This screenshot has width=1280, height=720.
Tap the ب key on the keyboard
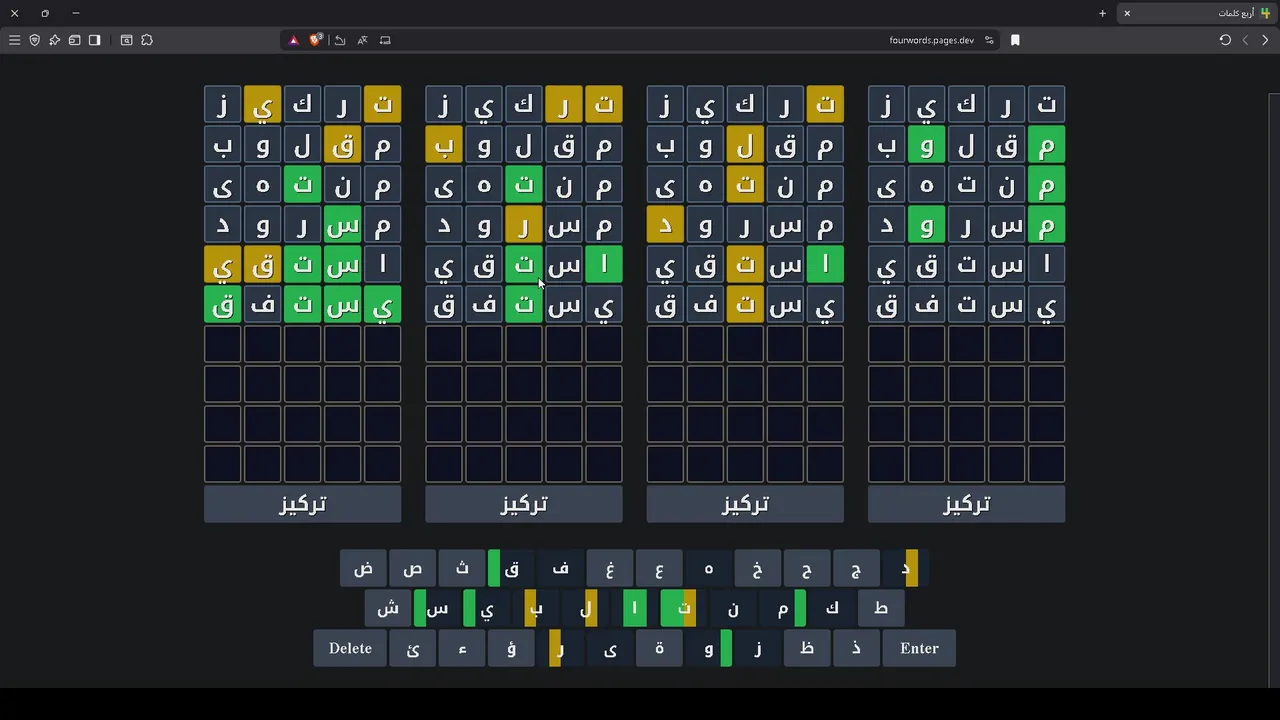[536, 608]
